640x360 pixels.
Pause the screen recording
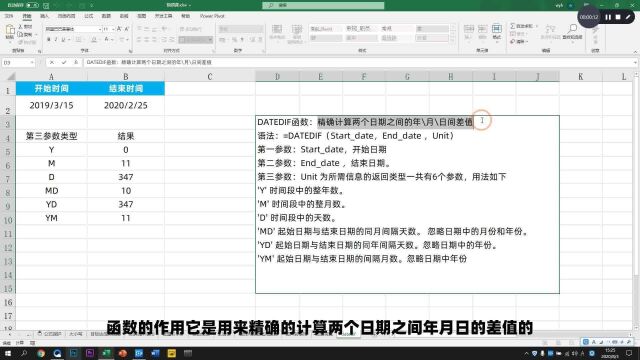(608, 17)
